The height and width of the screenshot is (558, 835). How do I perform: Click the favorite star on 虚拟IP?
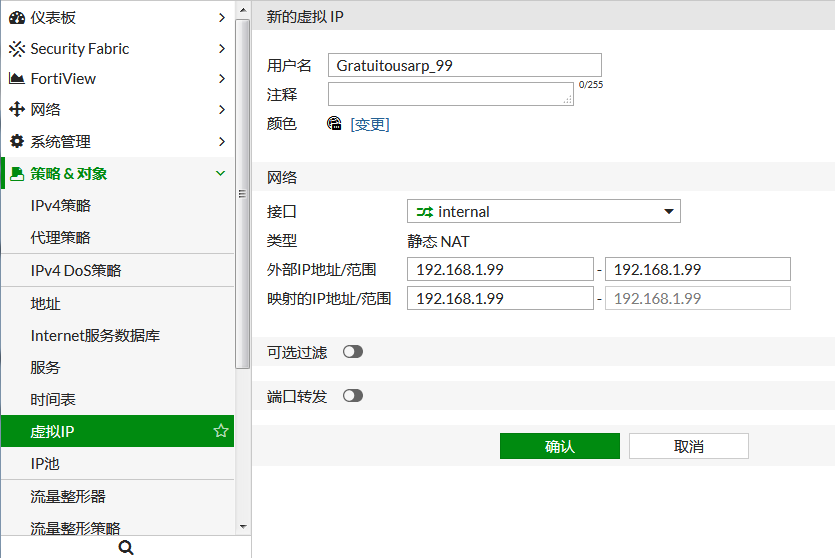(221, 431)
